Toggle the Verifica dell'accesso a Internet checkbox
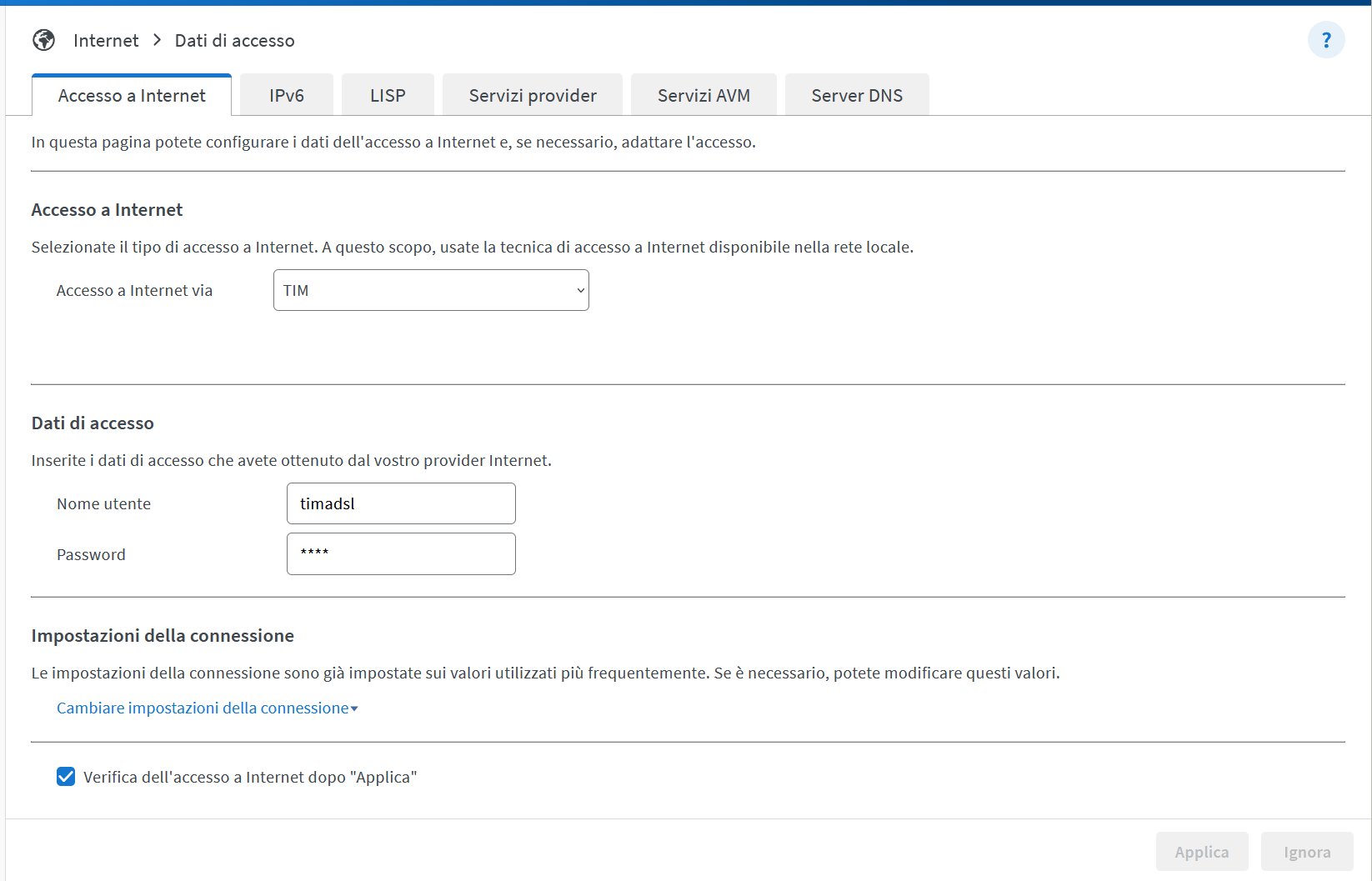The image size is (1372, 881). [66, 777]
